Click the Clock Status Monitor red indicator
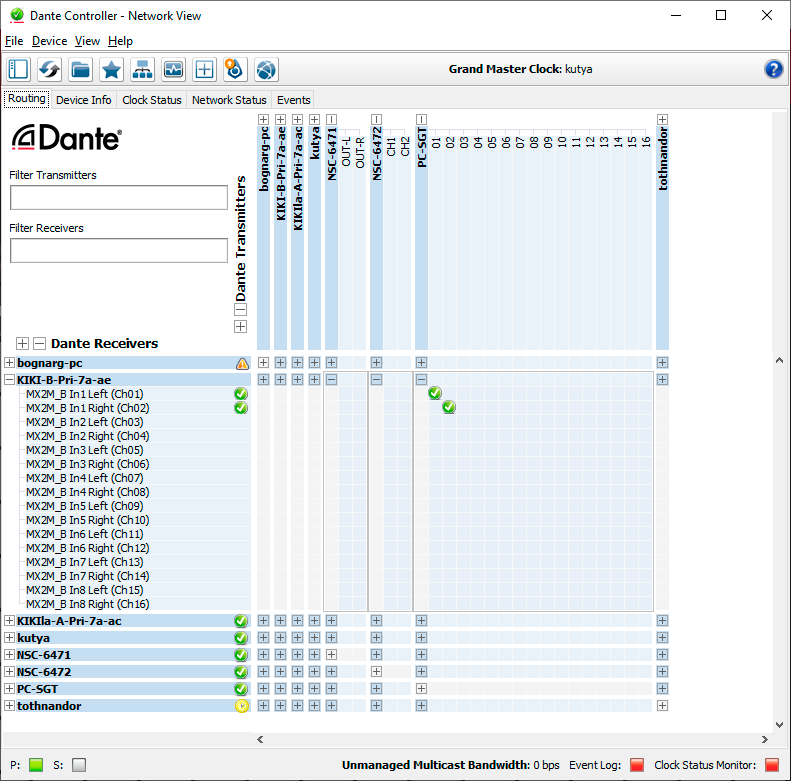Image resolution: width=791 pixels, height=781 pixels. click(x=772, y=765)
